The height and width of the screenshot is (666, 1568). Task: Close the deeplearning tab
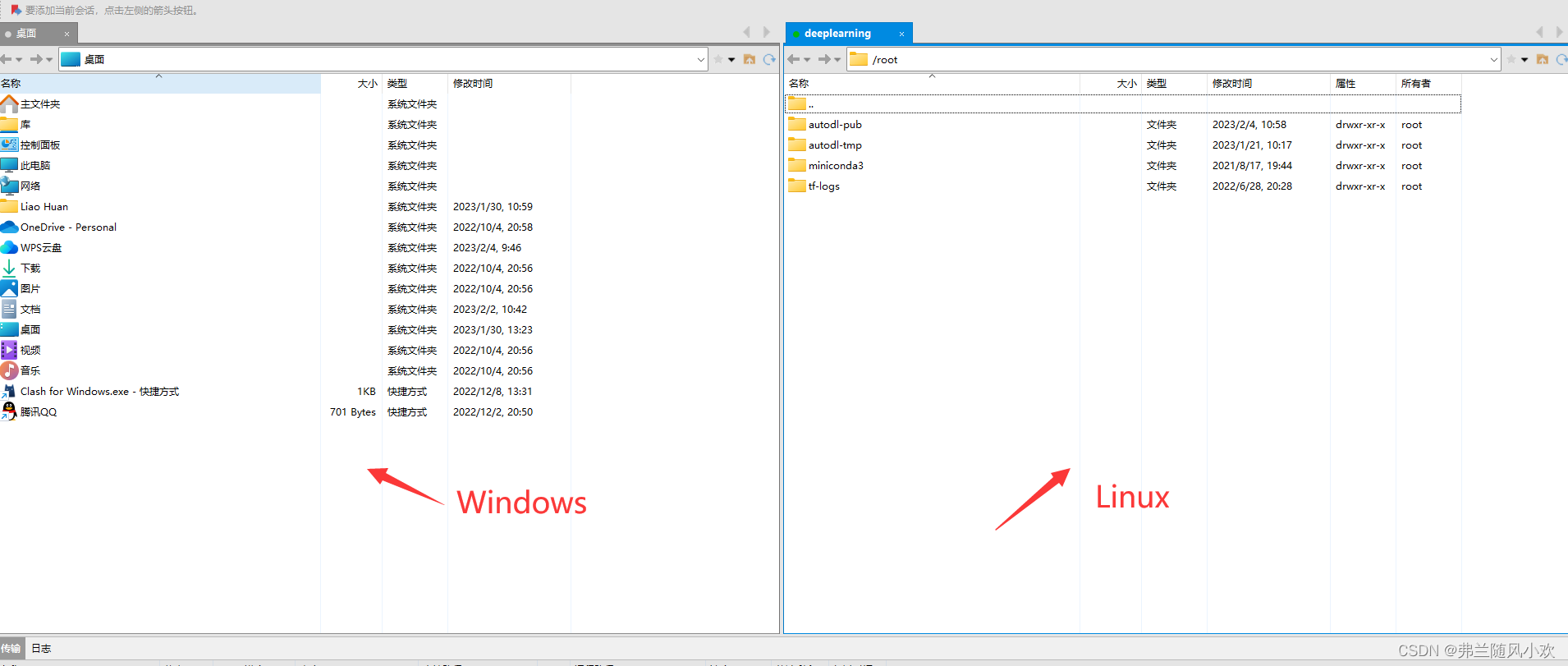click(x=901, y=34)
